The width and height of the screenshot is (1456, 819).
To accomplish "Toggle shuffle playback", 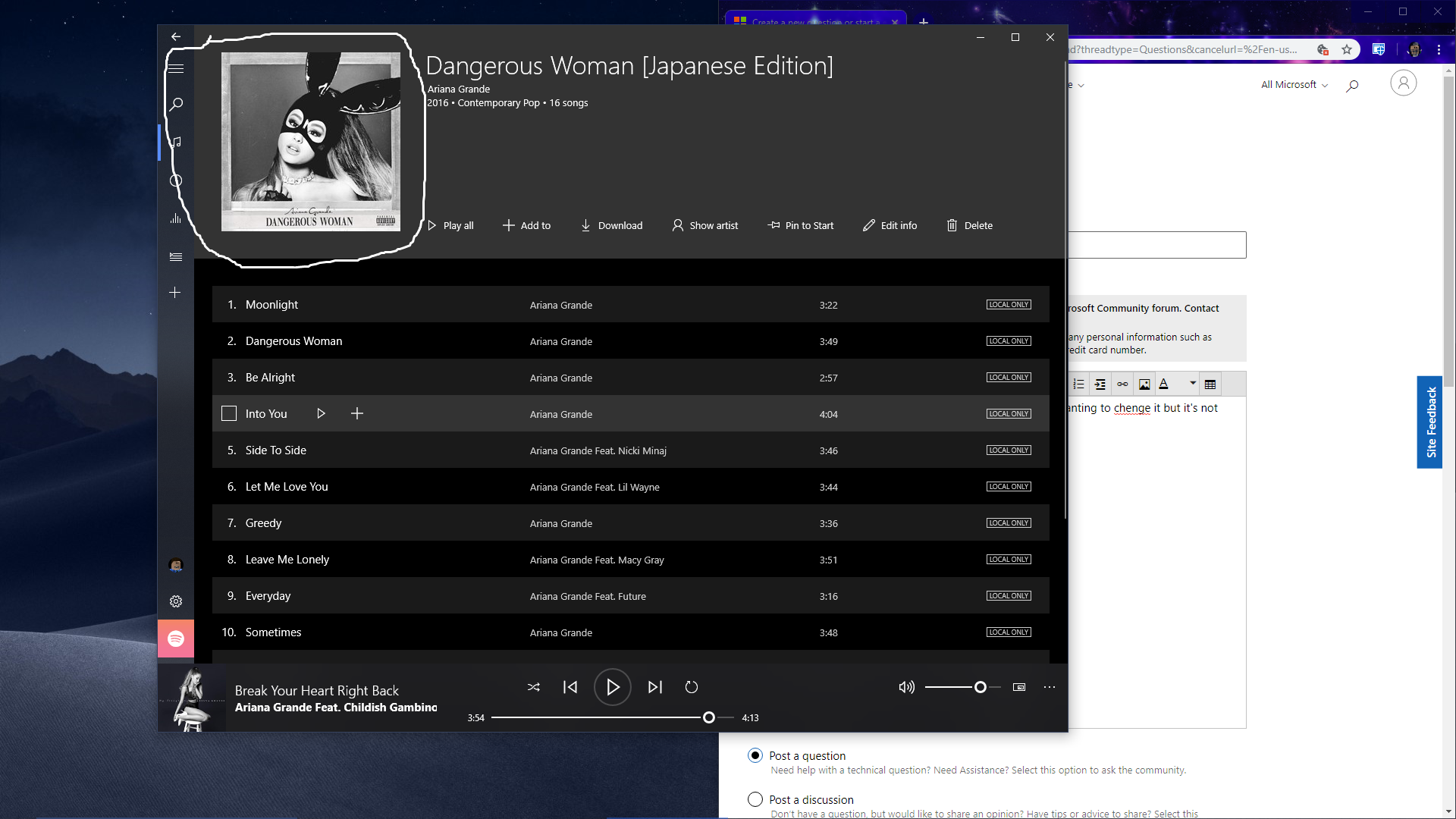I will coord(534,687).
